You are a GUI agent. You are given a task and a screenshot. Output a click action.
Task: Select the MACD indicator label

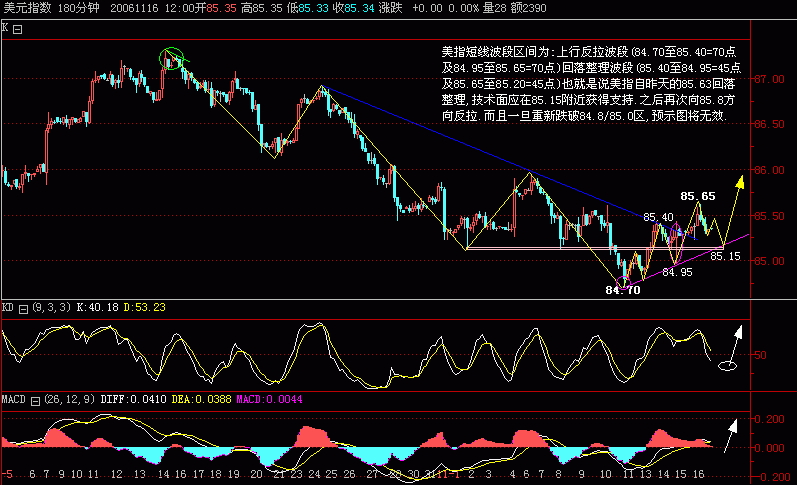click(14, 400)
